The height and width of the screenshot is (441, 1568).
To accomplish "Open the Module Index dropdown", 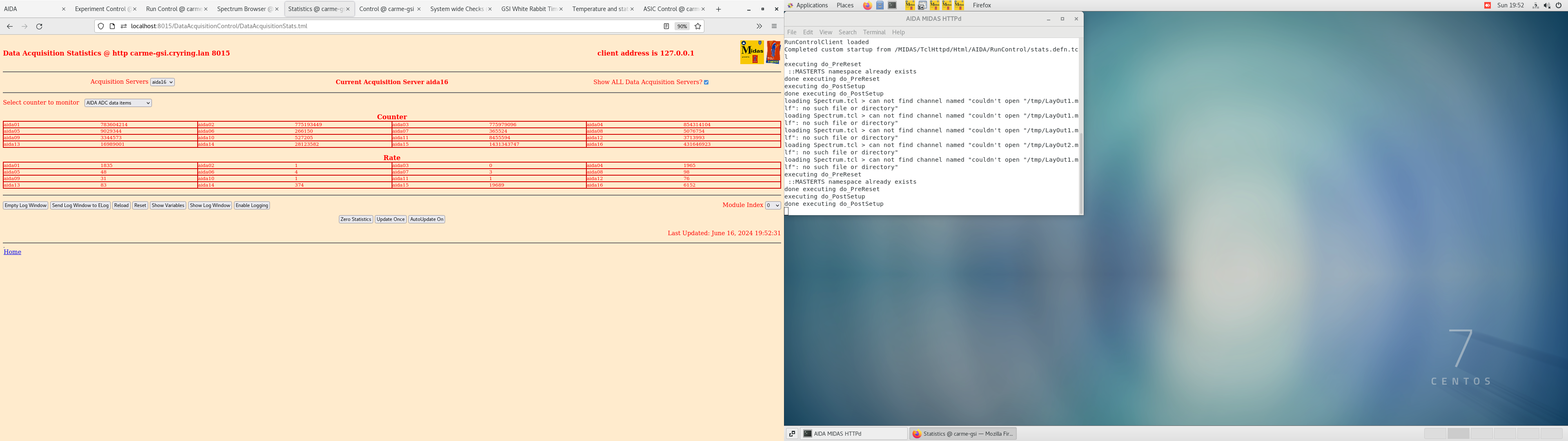I will [773, 205].
